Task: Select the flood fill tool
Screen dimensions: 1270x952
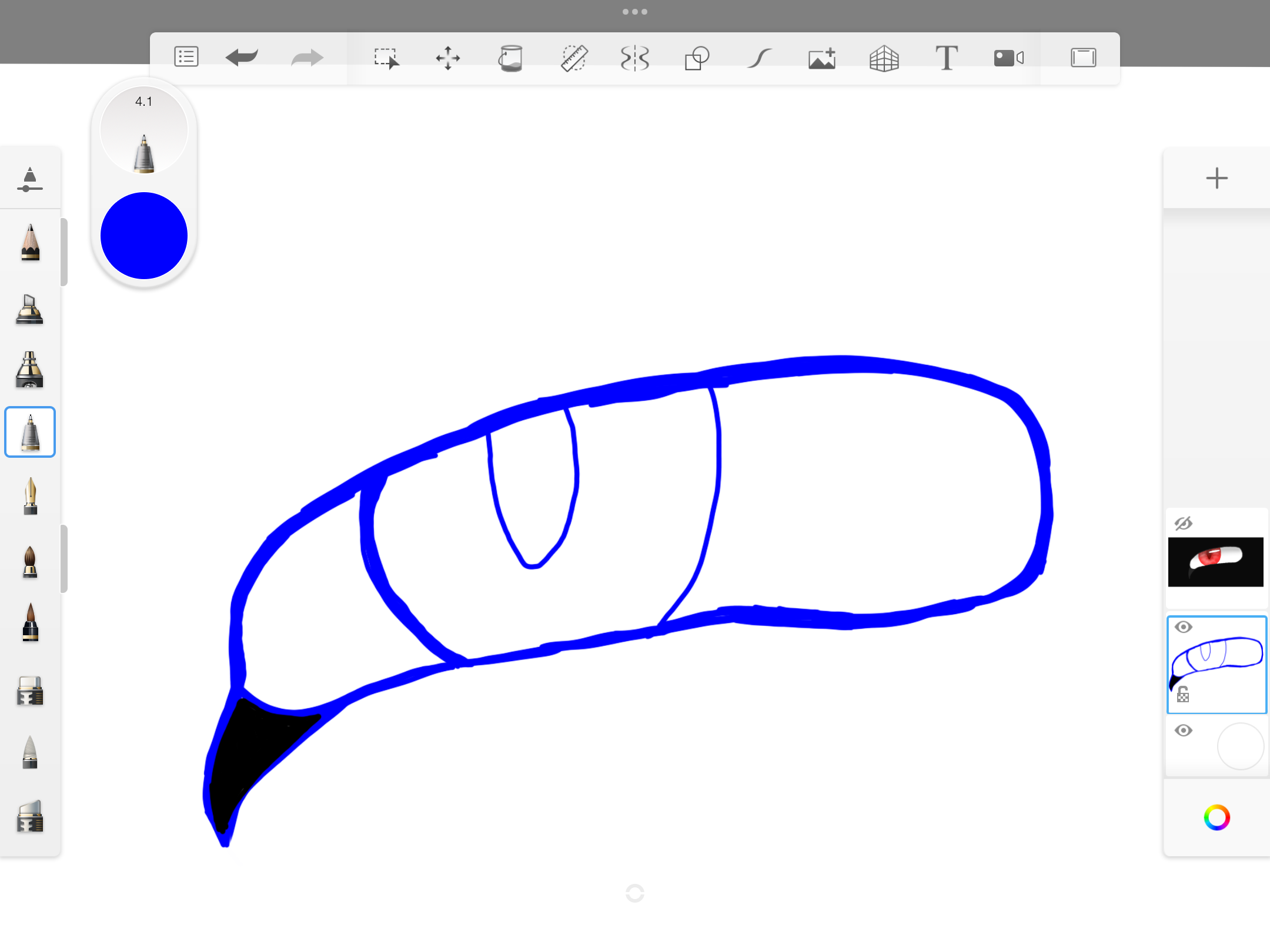Action: [511, 58]
